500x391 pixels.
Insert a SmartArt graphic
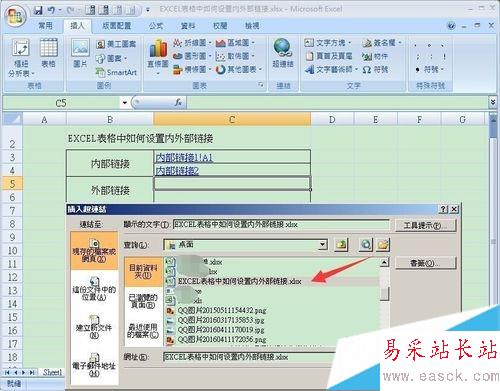(116, 72)
